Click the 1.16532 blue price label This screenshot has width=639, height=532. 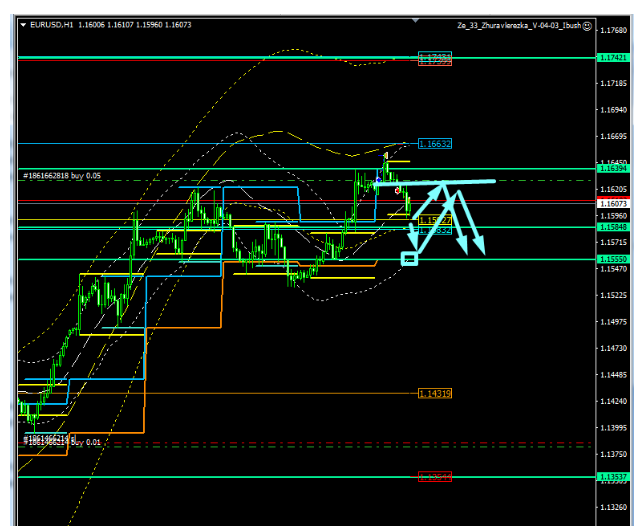pyautogui.click(x=435, y=144)
